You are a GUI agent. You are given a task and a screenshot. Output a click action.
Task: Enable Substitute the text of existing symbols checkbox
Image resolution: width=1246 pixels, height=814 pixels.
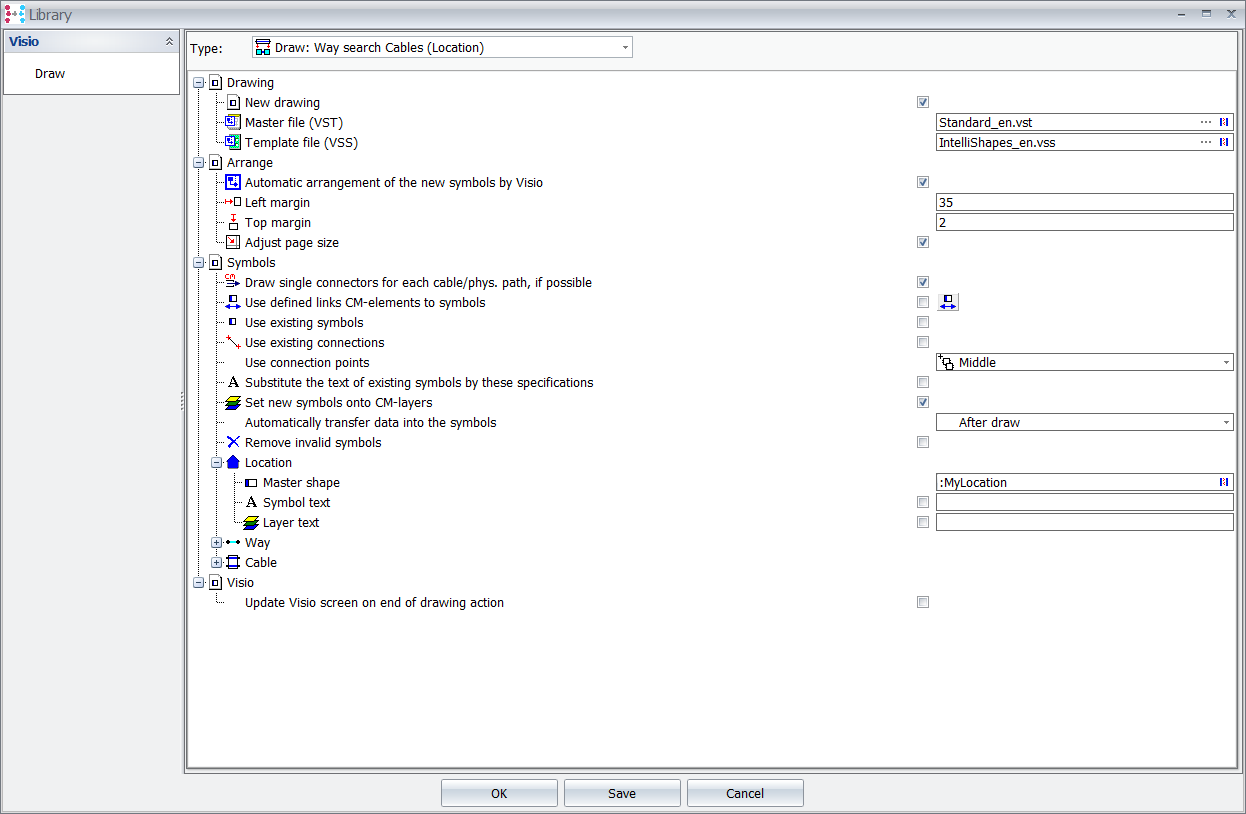click(923, 382)
